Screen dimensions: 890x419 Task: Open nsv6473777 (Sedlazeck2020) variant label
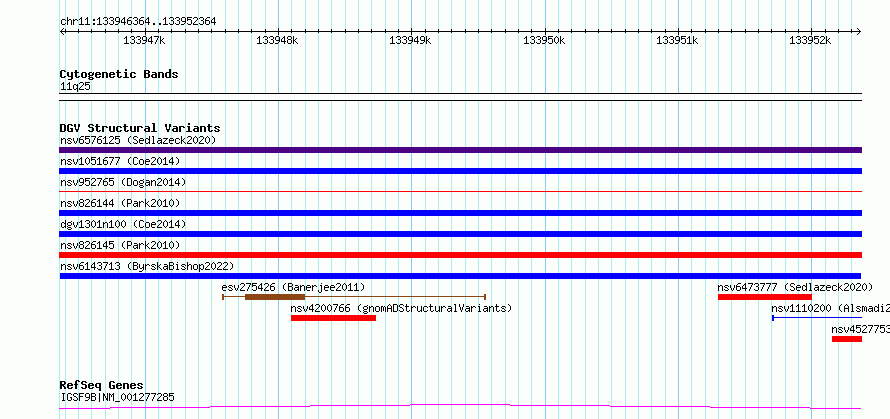click(795, 287)
